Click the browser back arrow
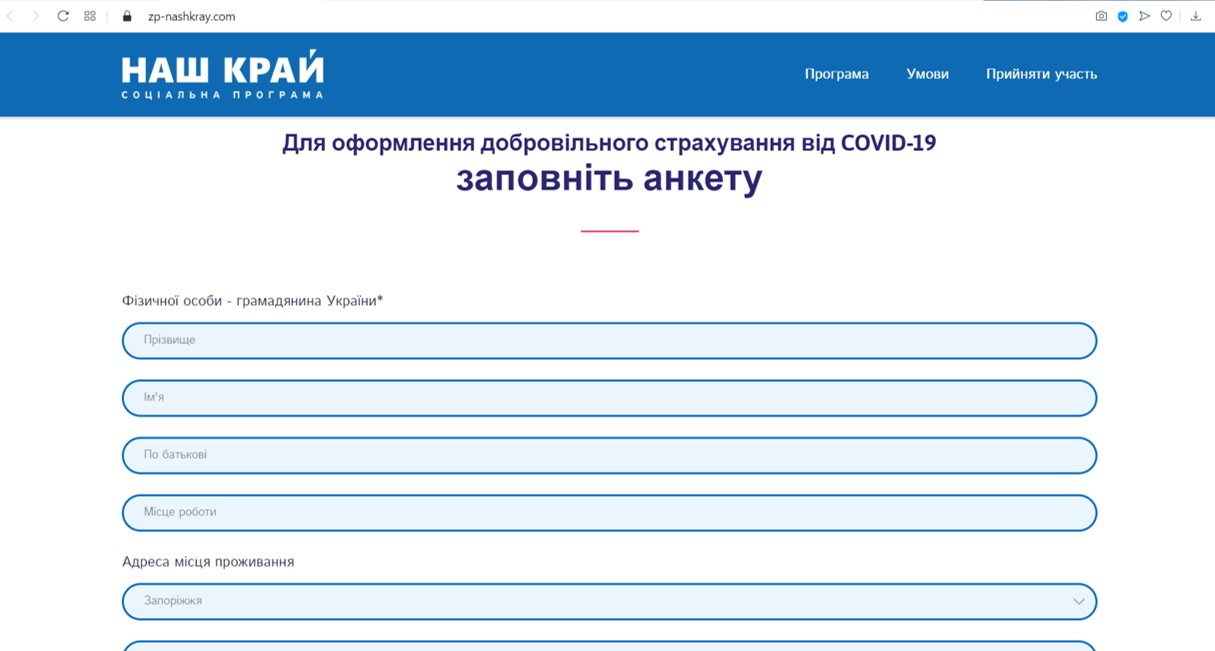Screen dimensions: 1215x651 11,16
